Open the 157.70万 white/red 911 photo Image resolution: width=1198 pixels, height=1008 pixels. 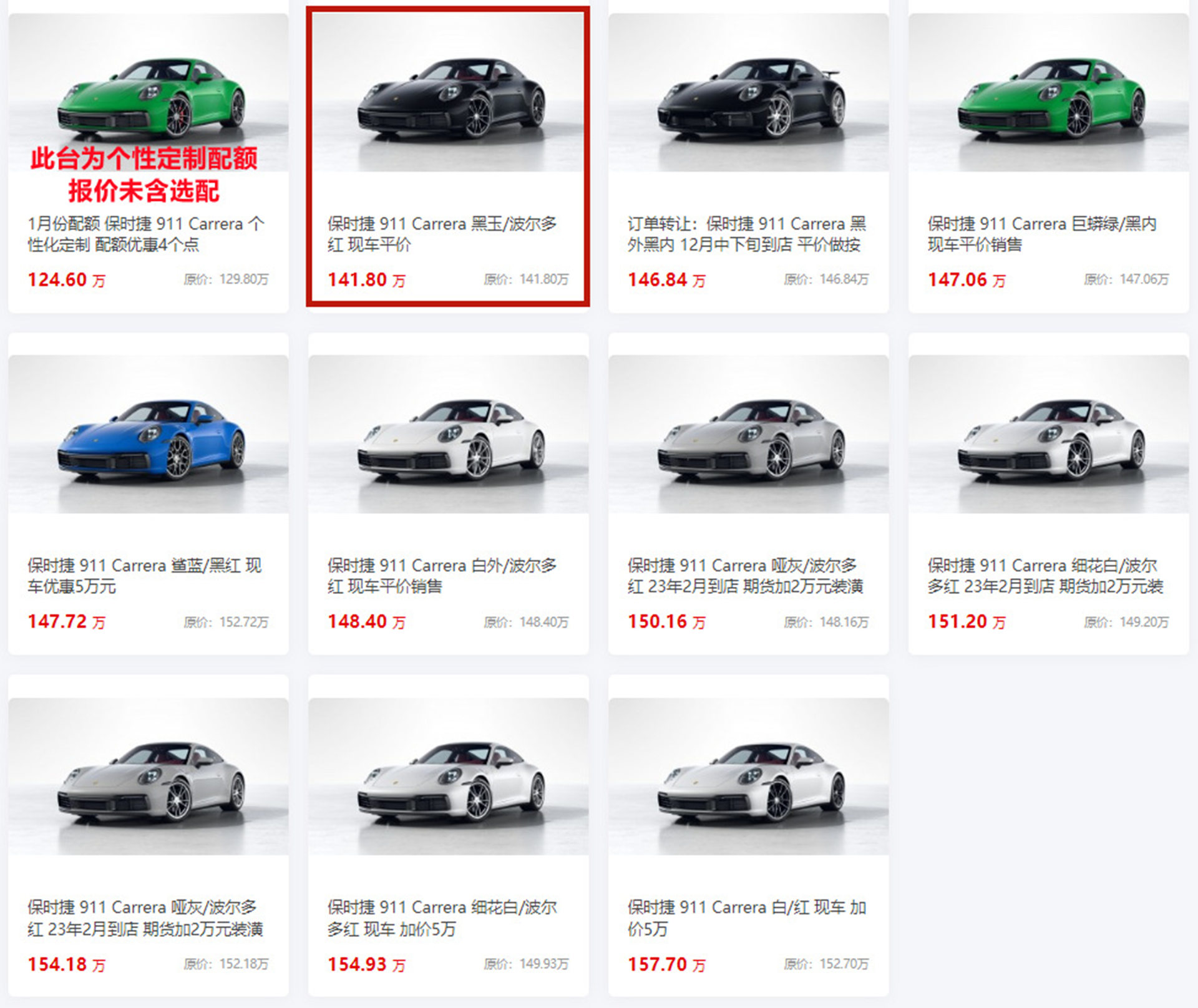[748, 777]
